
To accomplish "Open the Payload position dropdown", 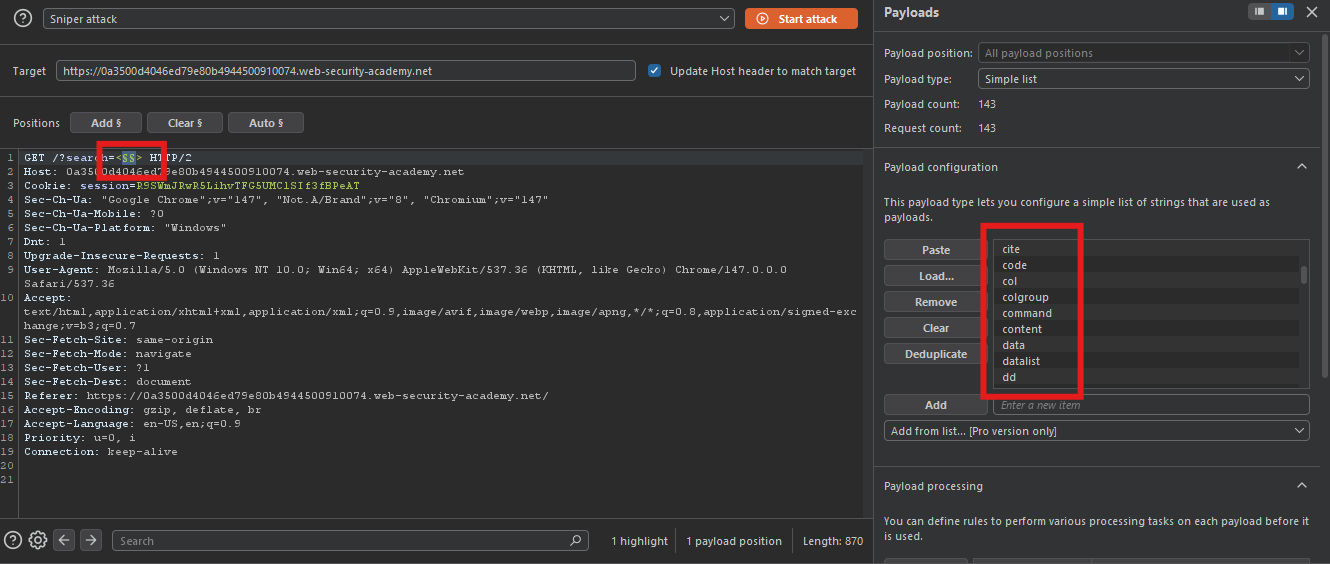I will pyautogui.click(x=1144, y=53).
